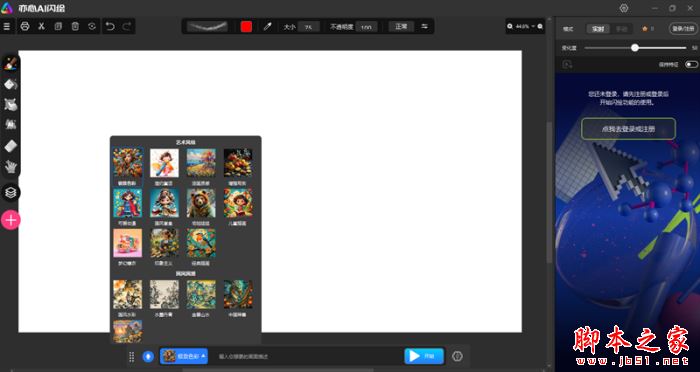Select the dimmed mode option beside 实时
Image resolution: width=700 pixels, height=372 pixels.
[621, 29]
